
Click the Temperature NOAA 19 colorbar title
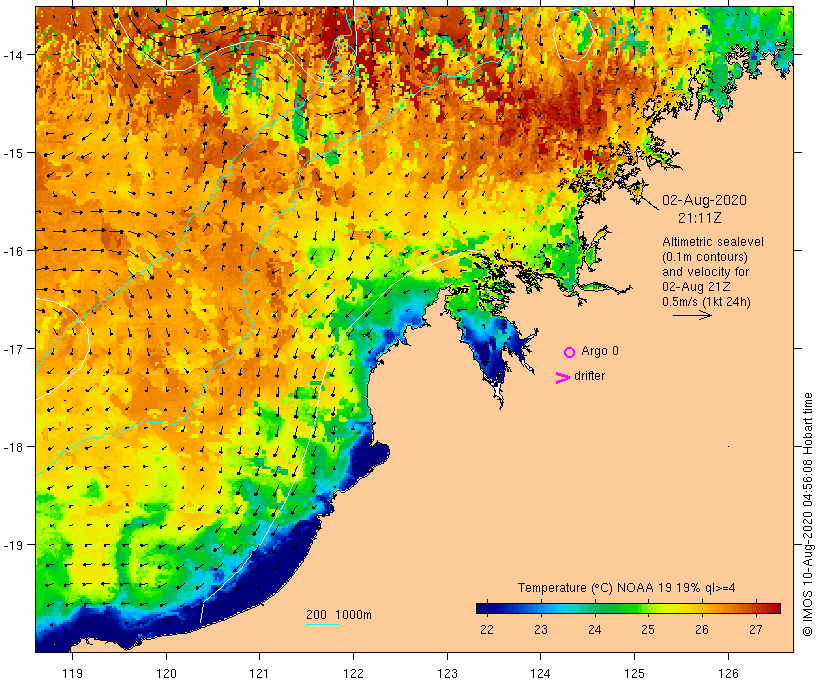pyautogui.click(x=627, y=588)
